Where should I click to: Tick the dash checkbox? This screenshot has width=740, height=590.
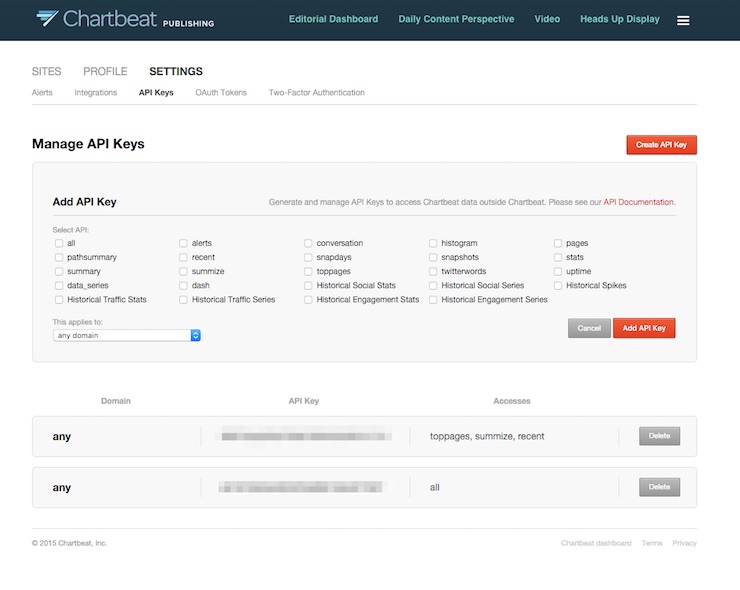coord(183,286)
